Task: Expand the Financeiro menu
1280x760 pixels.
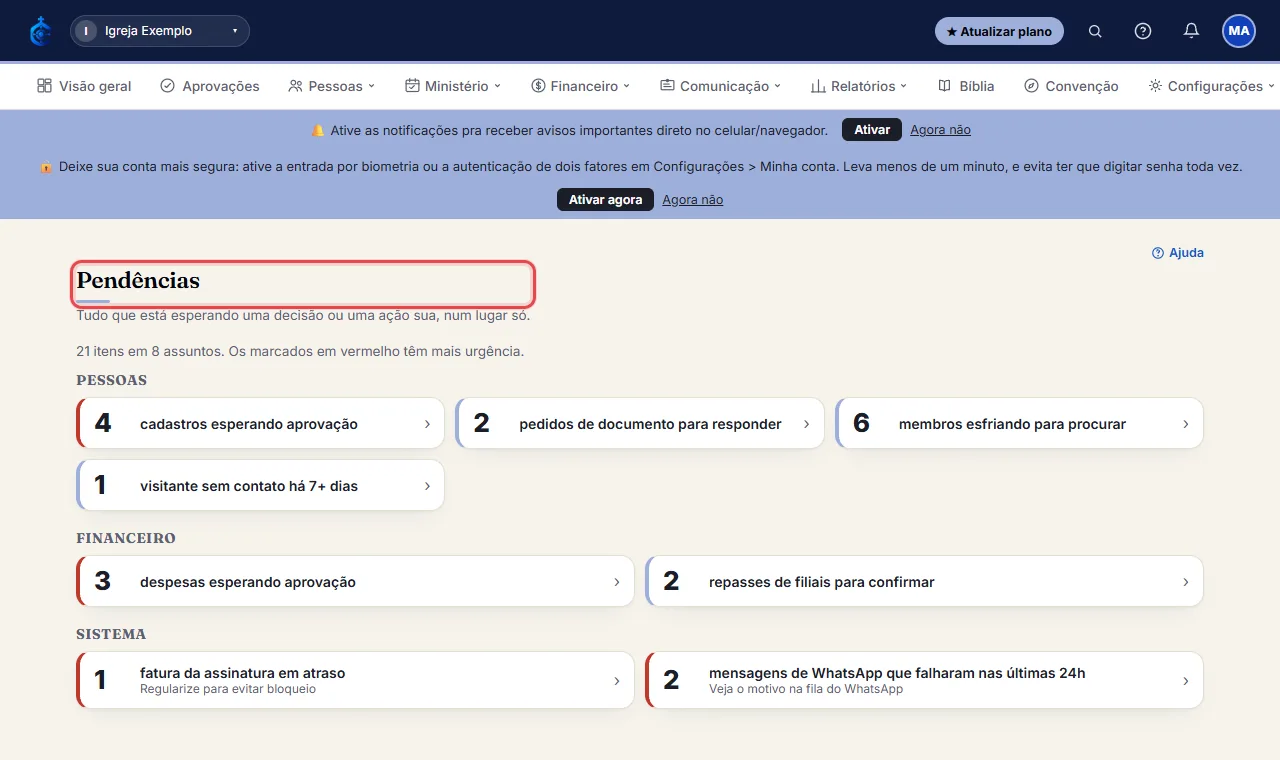Action: (581, 86)
